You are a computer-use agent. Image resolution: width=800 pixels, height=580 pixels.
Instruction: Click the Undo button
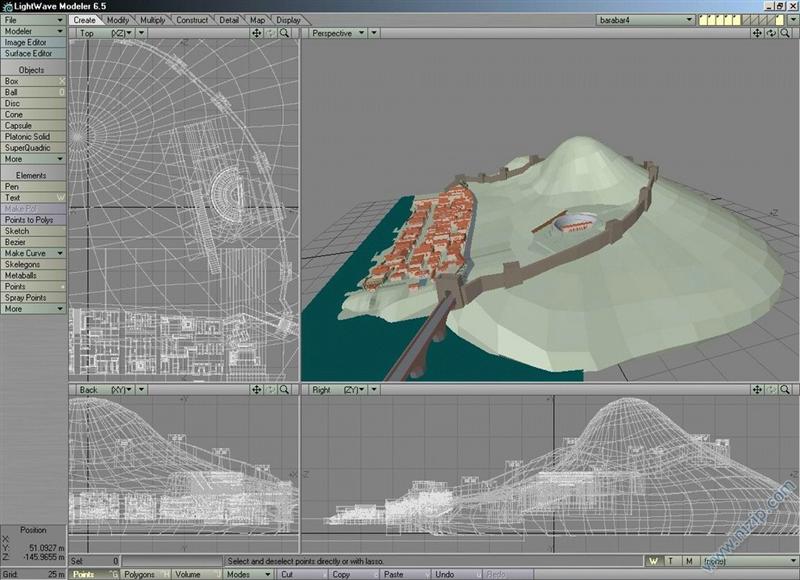(x=455, y=574)
